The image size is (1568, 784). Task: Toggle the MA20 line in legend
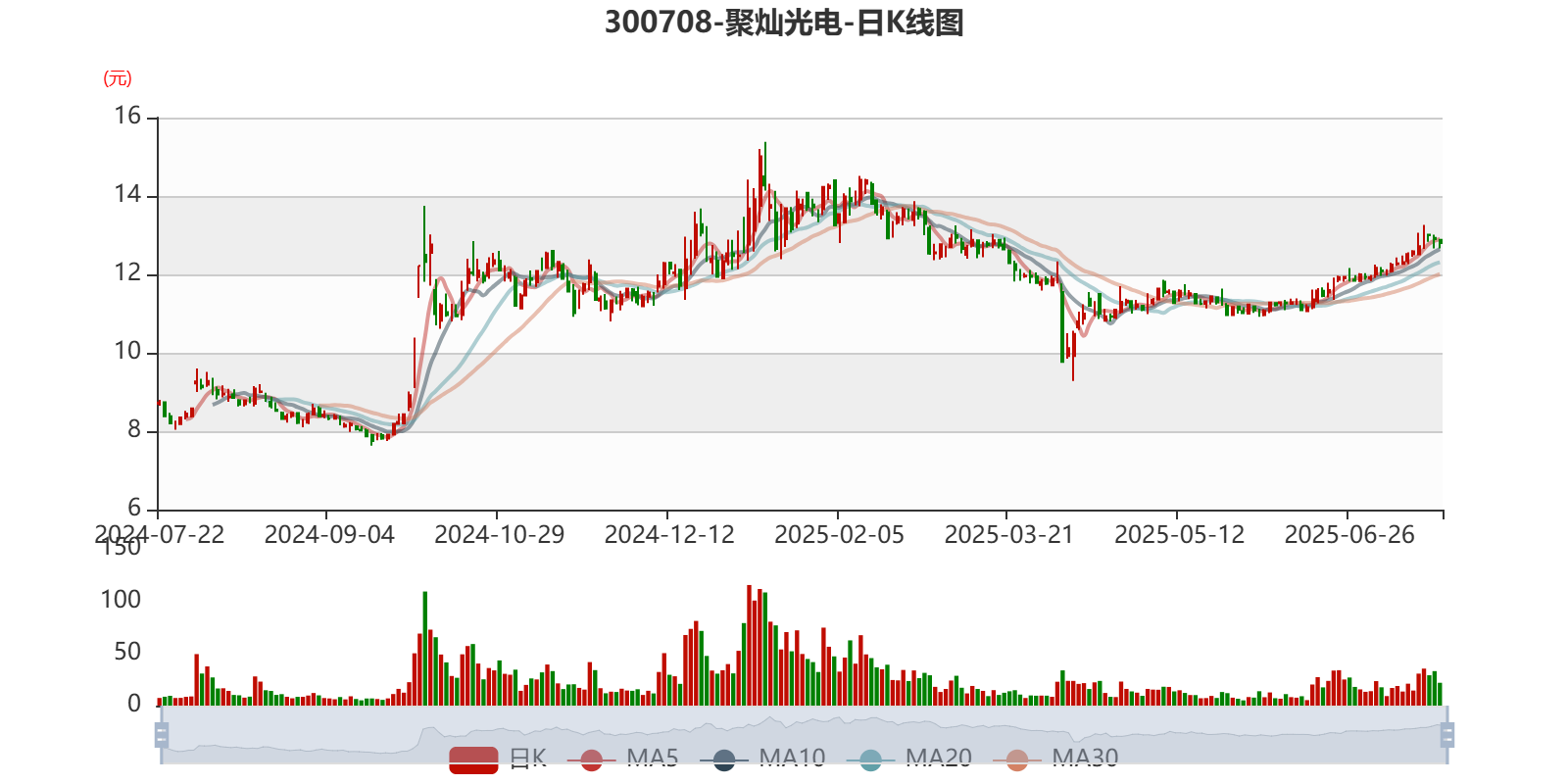click(908, 759)
